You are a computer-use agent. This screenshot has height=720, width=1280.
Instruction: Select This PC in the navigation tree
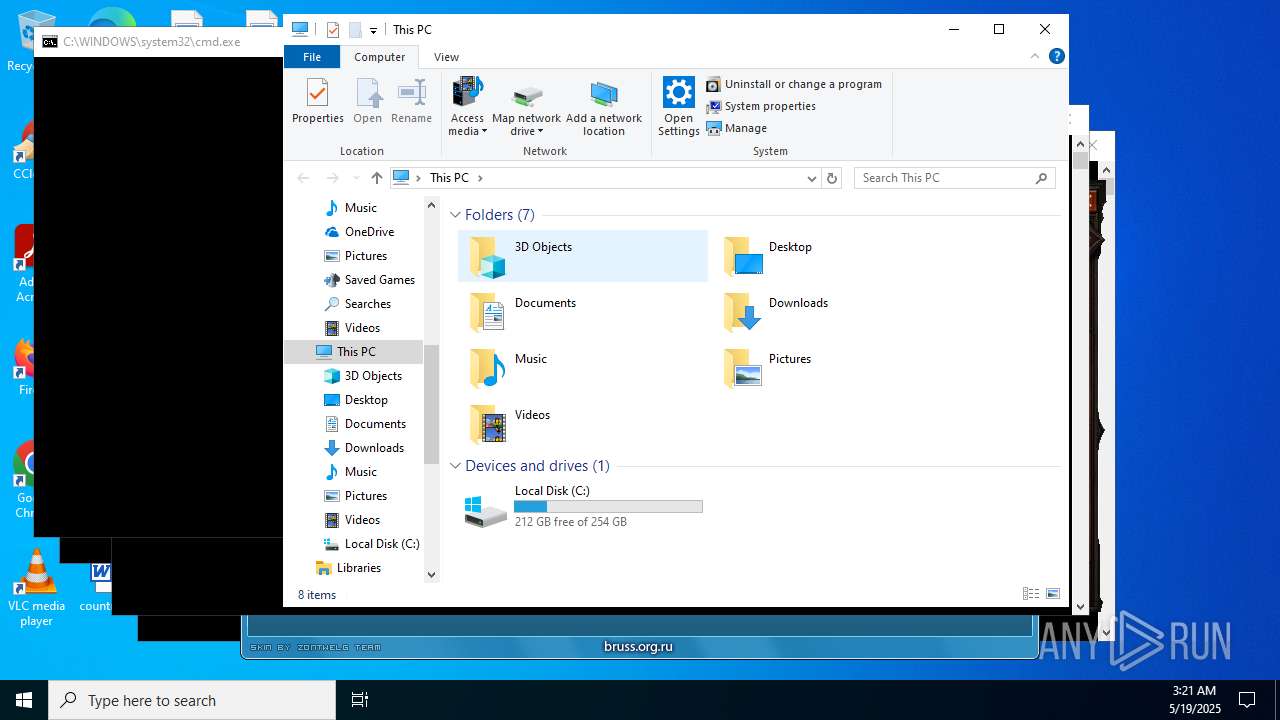click(x=354, y=352)
